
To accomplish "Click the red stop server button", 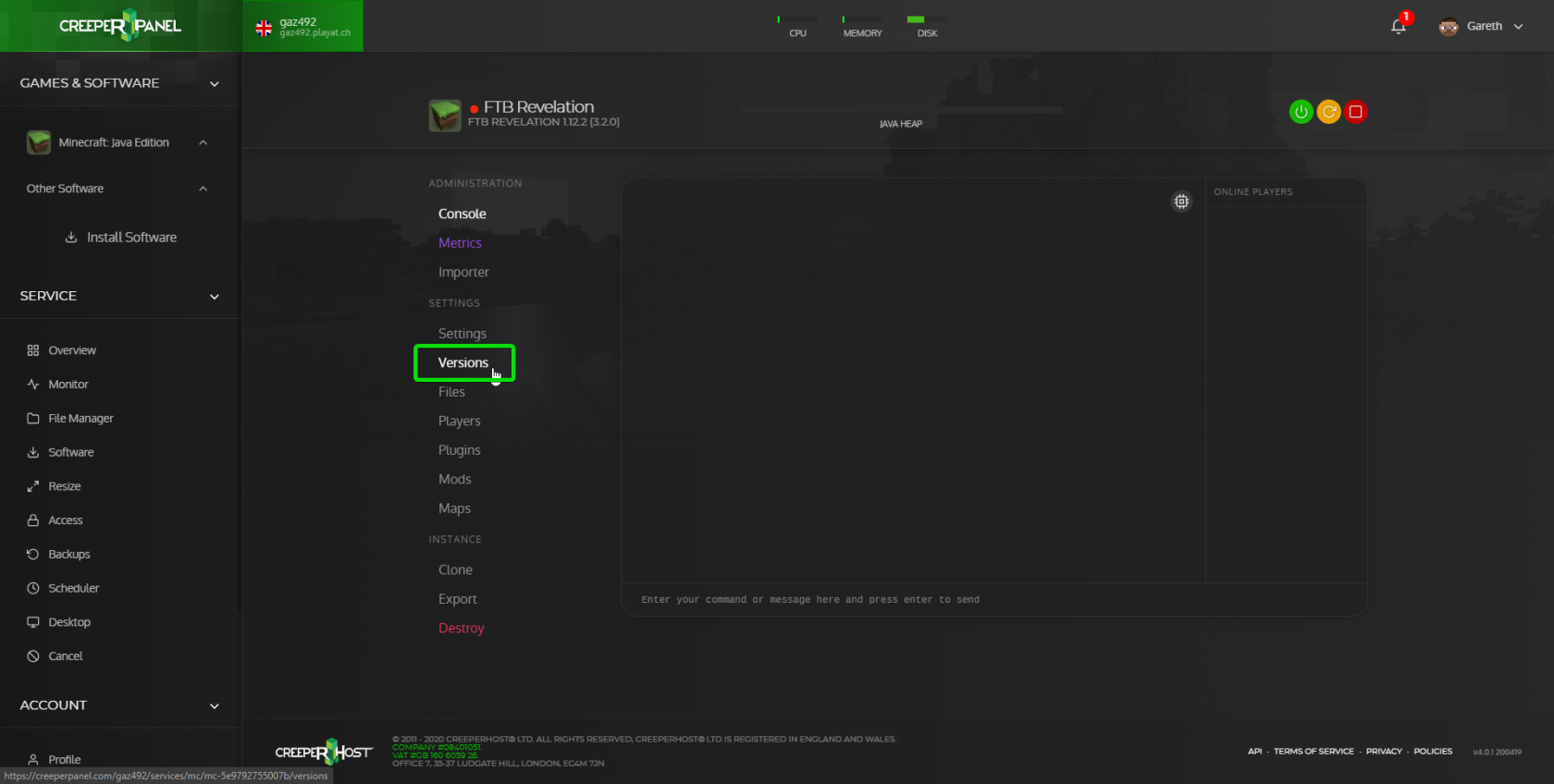I will pos(1356,112).
